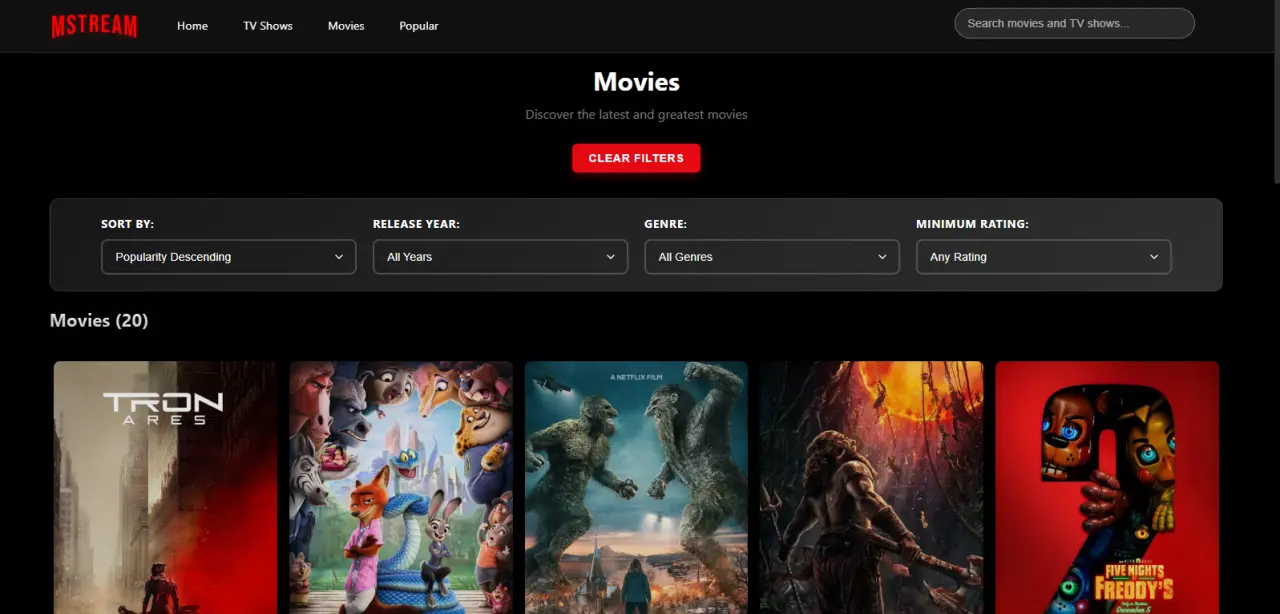This screenshot has height=614, width=1280.
Task: Click the Clear Filters button
Action: pos(636,158)
